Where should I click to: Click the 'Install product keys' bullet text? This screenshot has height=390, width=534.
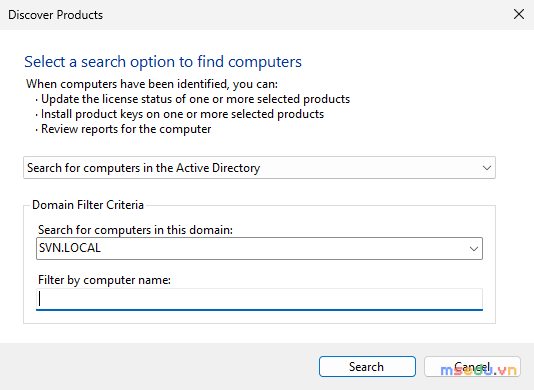coord(182,114)
